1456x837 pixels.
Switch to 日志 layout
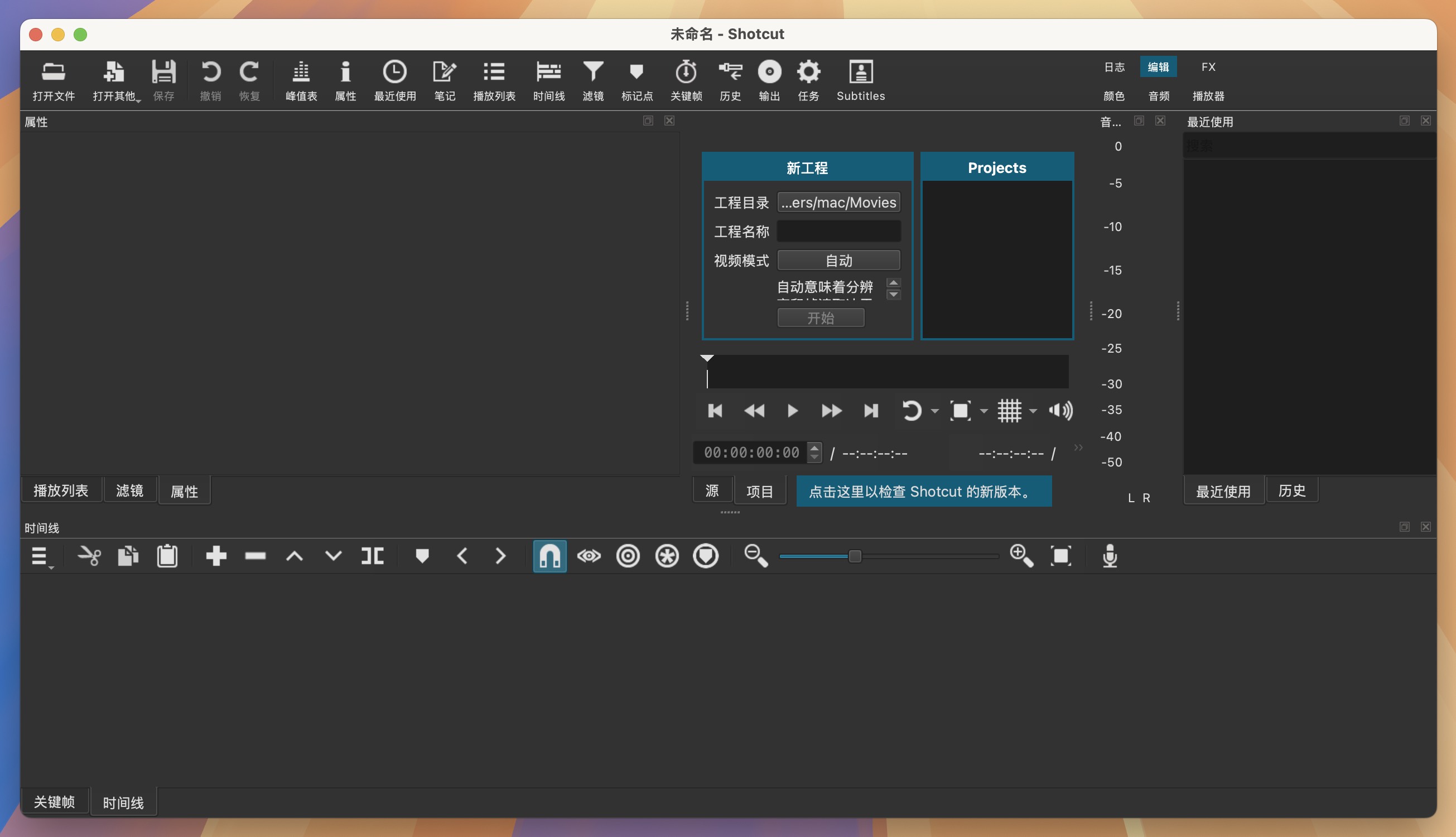1114,67
